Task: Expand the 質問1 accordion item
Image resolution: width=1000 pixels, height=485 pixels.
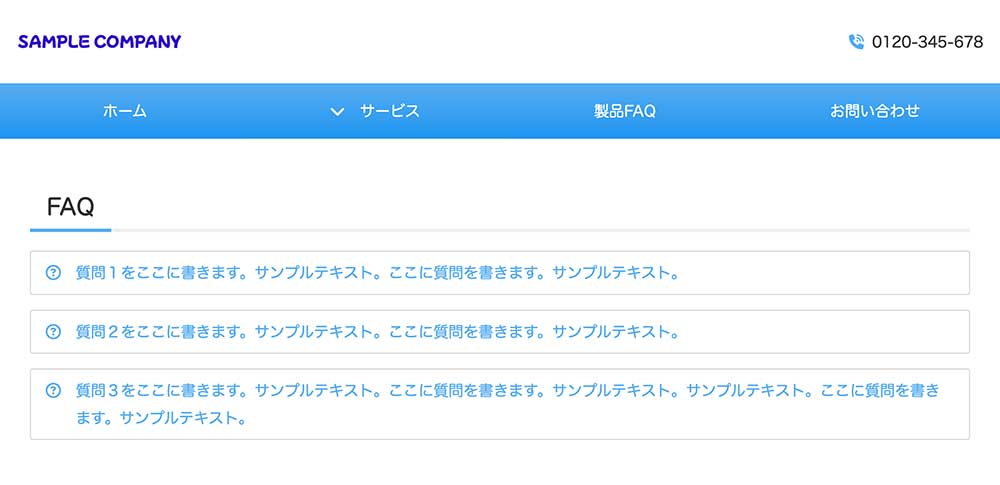Action: tap(500, 272)
